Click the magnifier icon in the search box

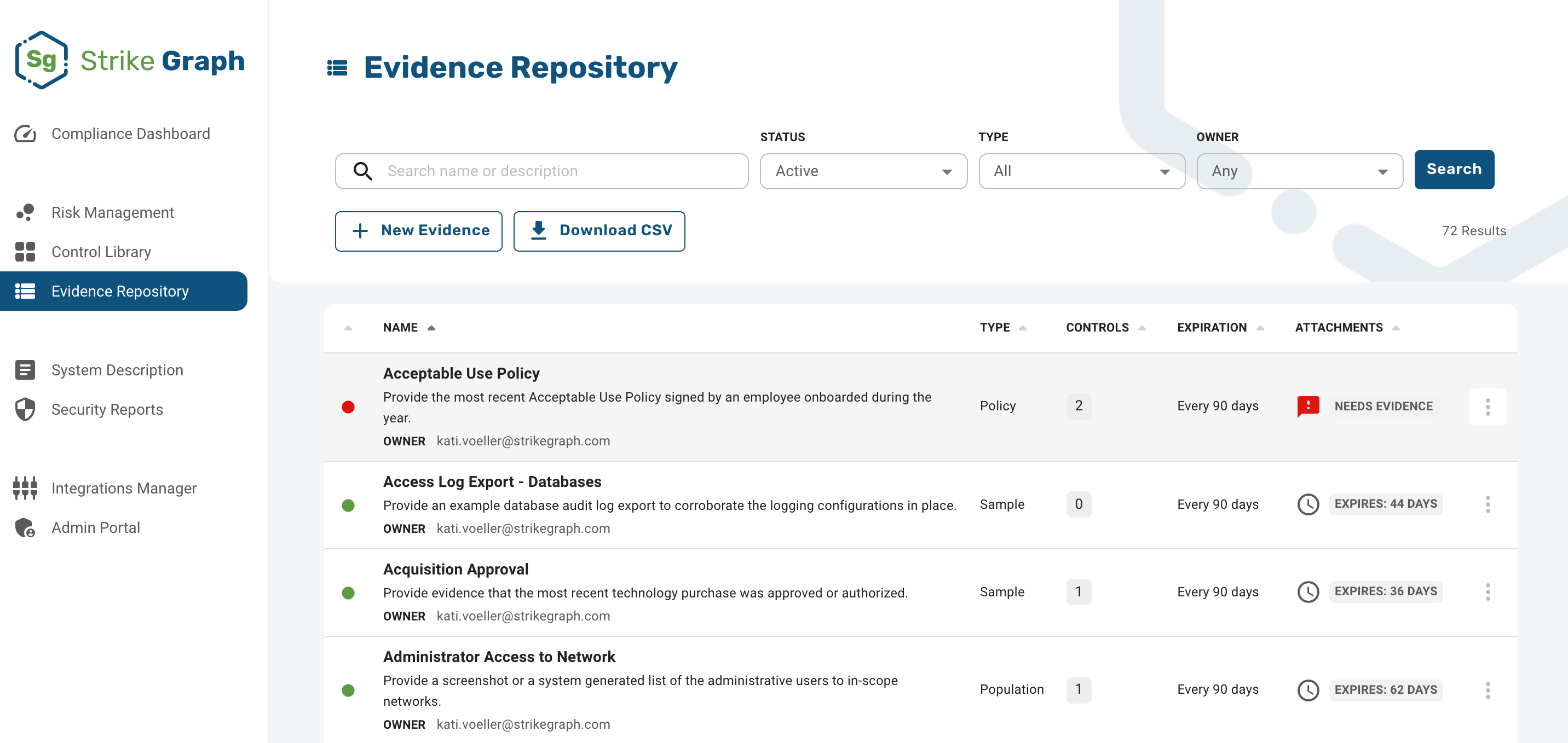coord(363,172)
